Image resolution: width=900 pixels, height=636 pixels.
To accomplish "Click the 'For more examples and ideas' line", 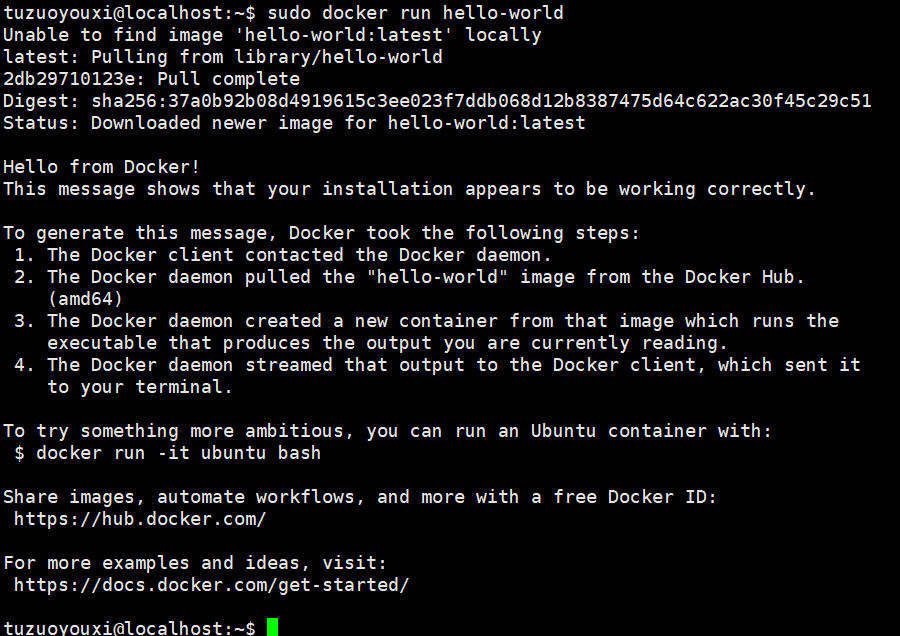I will tap(195, 563).
